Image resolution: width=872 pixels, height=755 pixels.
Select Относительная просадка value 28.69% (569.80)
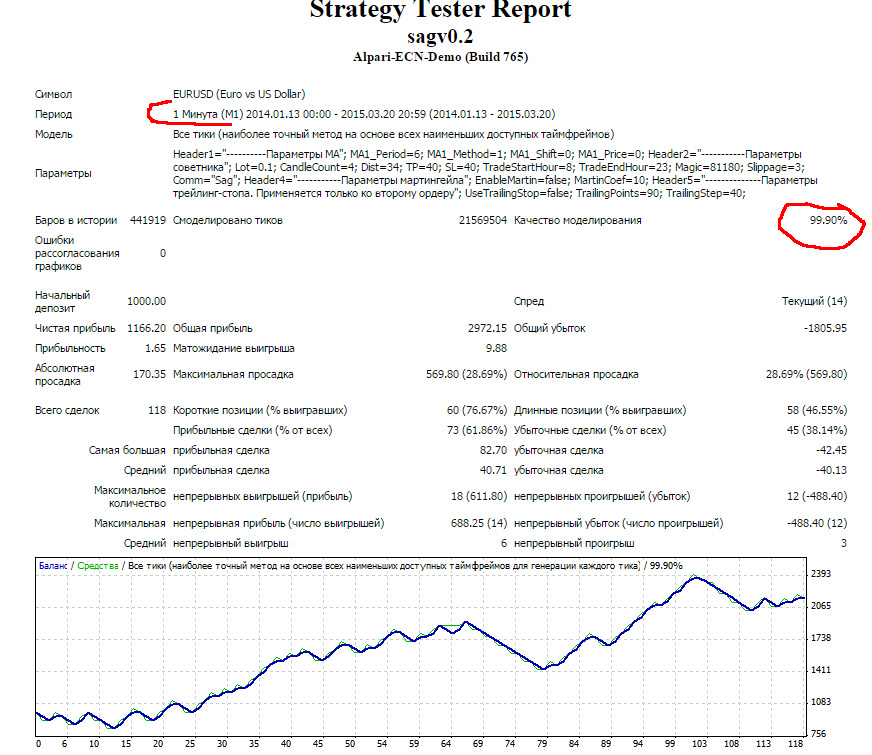(x=806, y=374)
